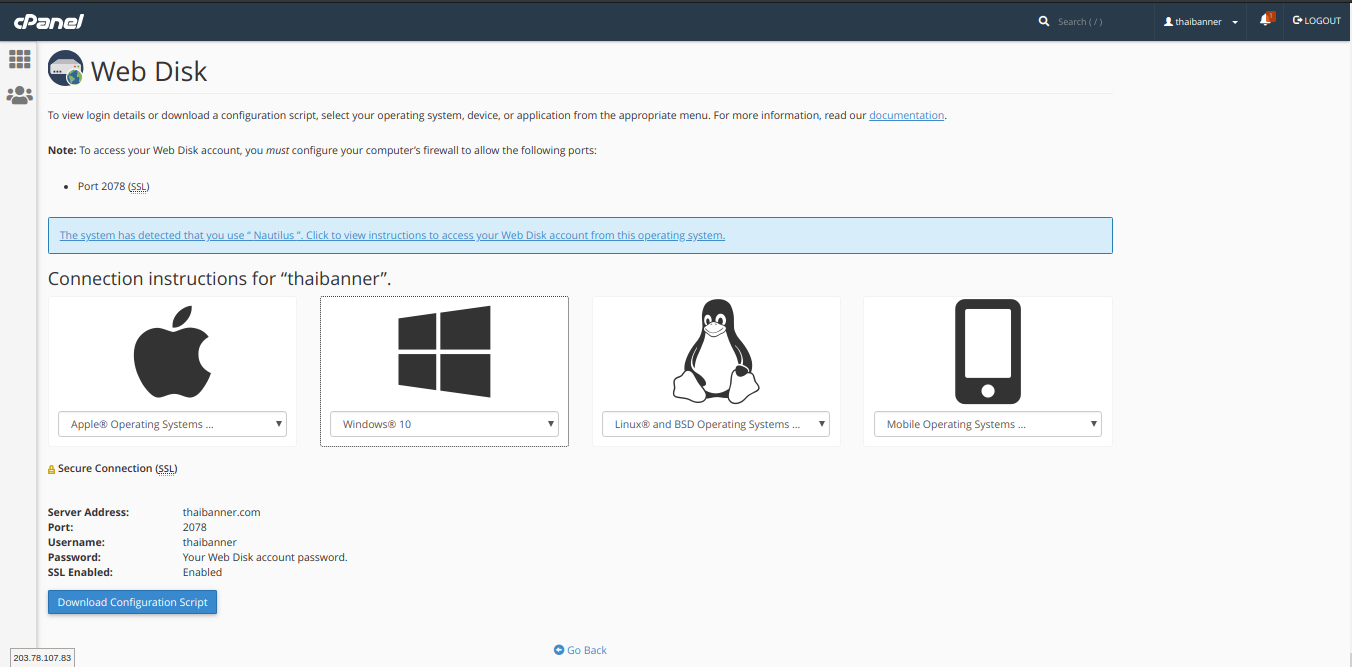Click the notifications bell icon

point(1265,21)
